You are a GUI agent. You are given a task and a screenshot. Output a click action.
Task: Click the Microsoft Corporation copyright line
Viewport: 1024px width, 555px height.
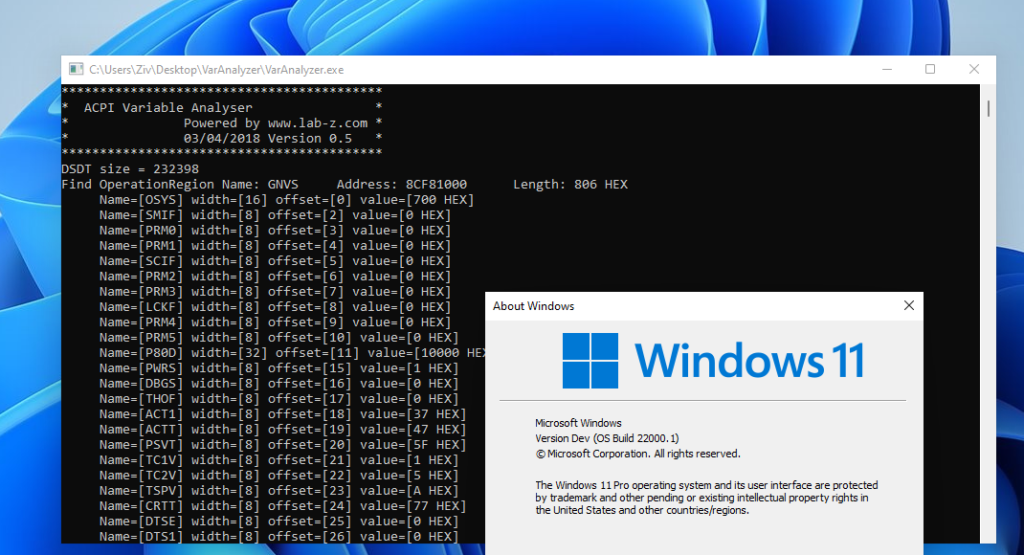(638, 454)
